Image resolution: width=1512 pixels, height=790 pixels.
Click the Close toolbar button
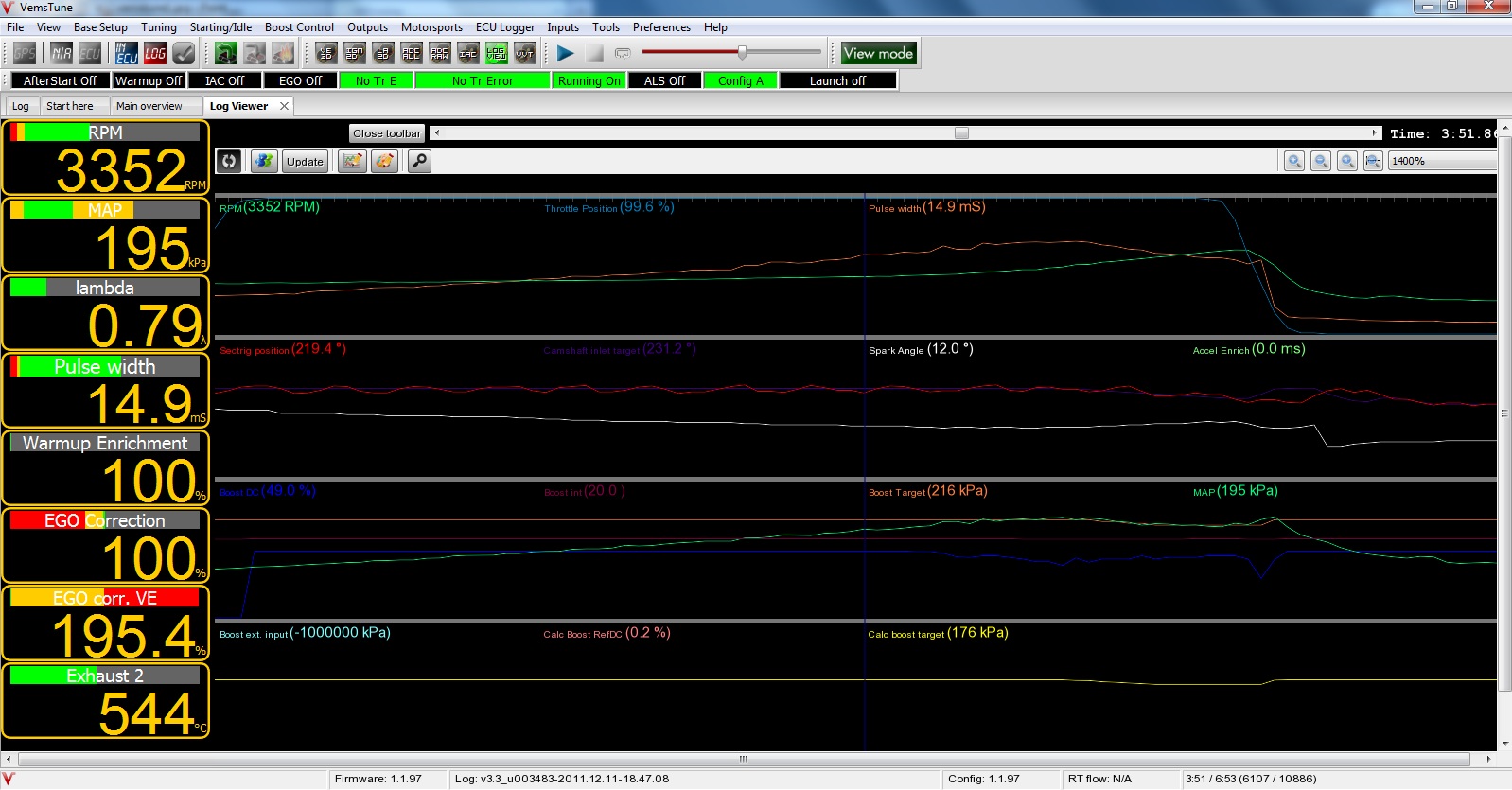pyautogui.click(x=387, y=133)
